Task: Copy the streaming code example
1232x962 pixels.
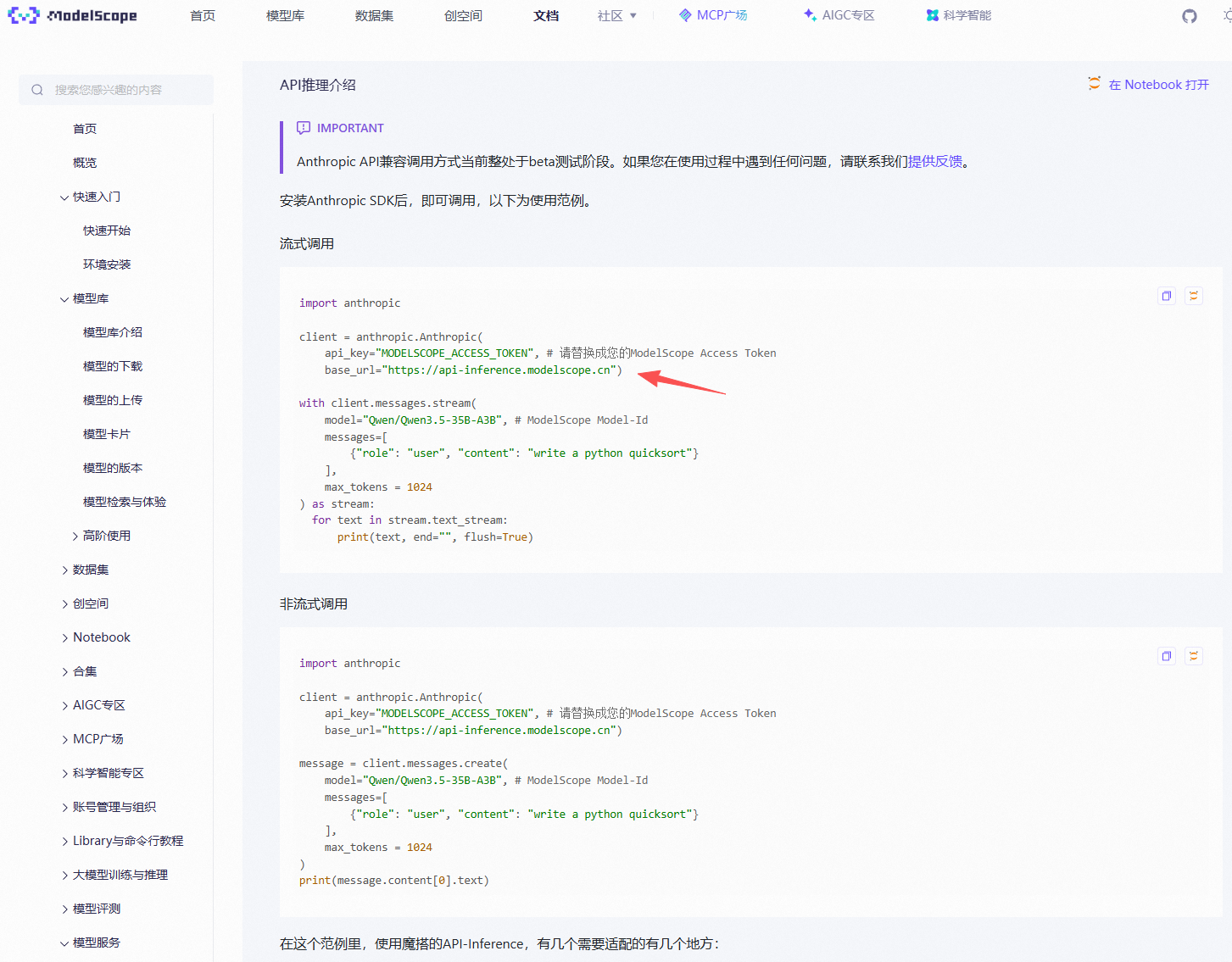Action: pos(1167,296)
